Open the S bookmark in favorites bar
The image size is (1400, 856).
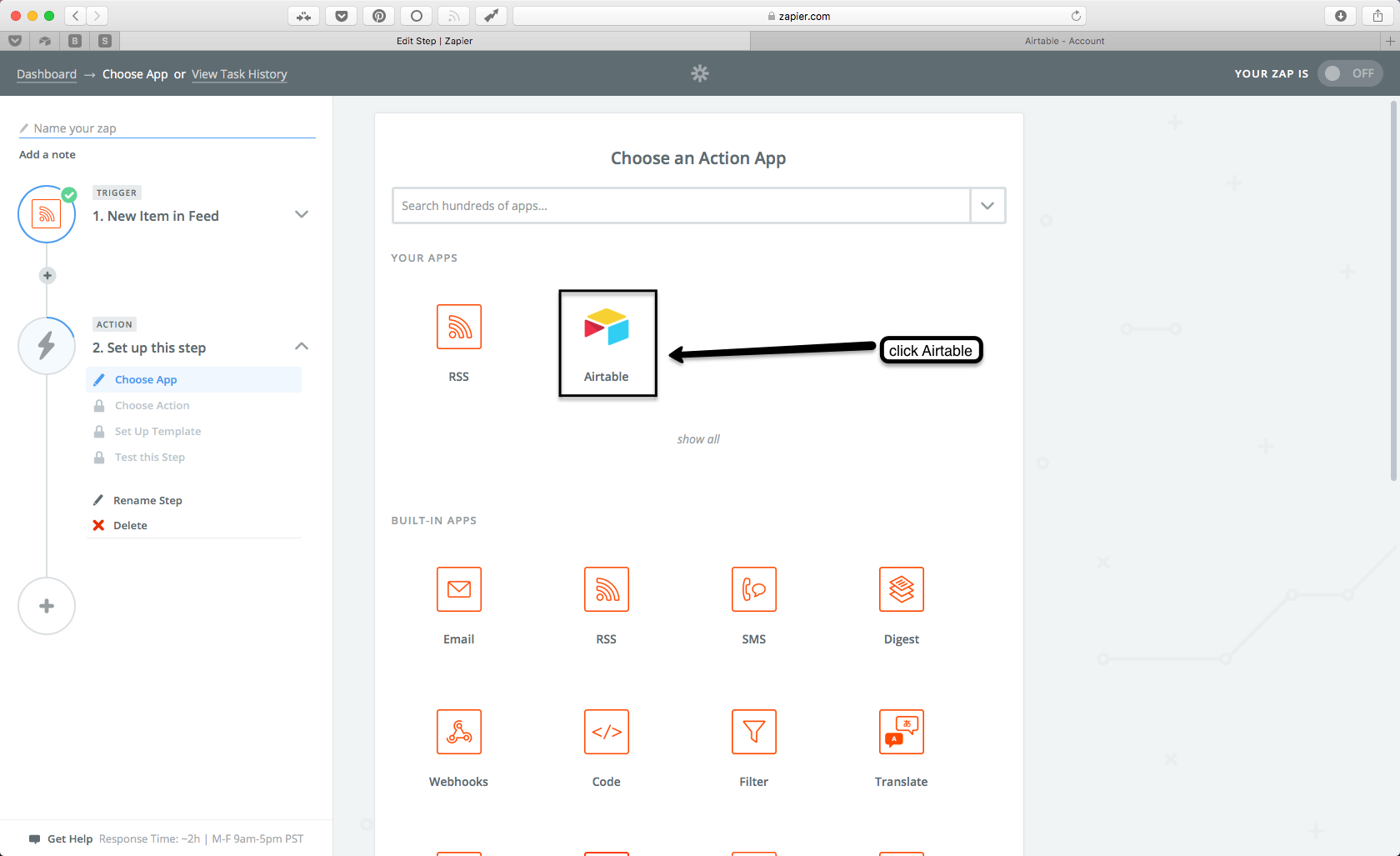point(105,41)
